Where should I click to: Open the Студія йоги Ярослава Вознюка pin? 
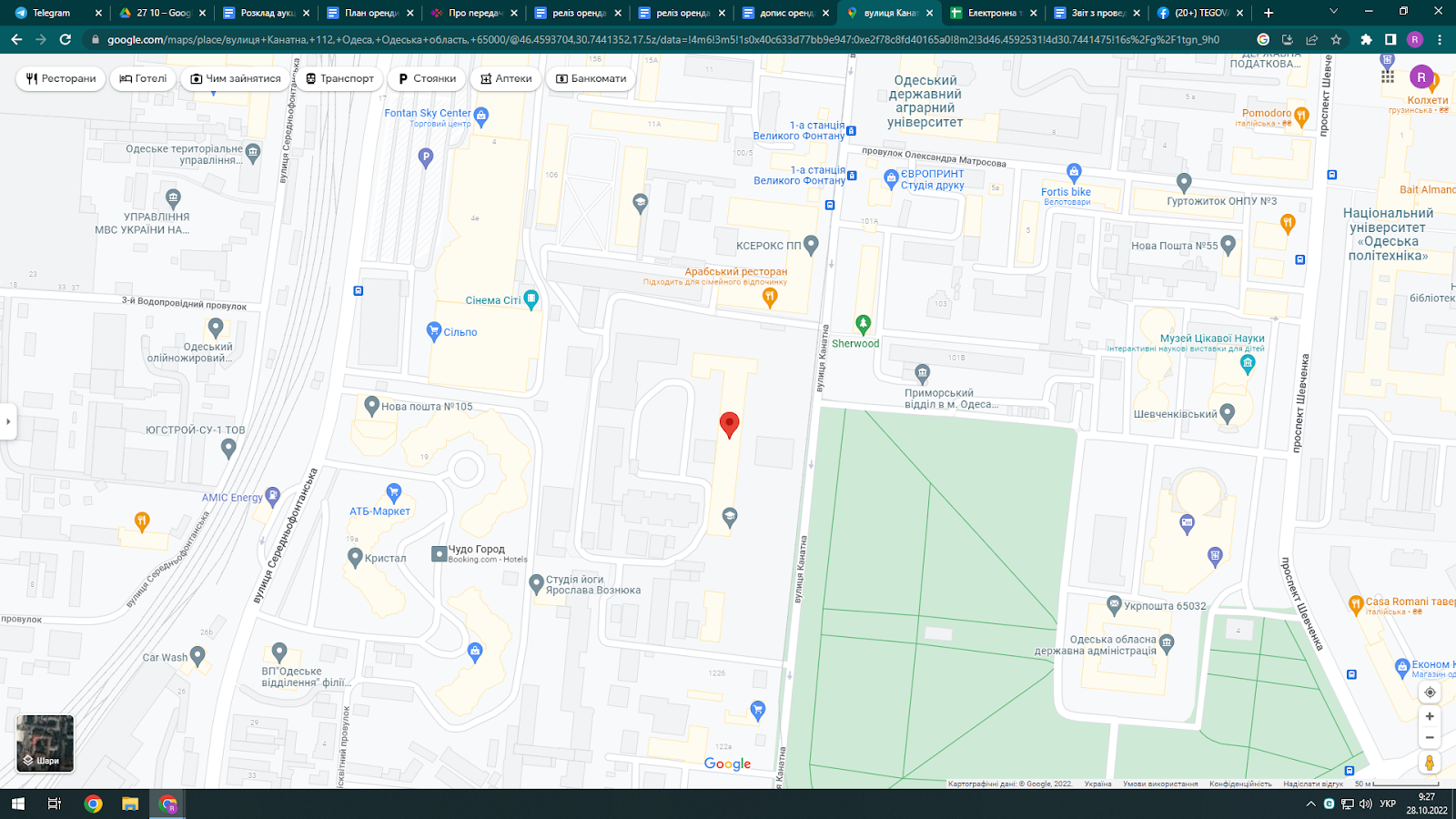click(536, 584)
